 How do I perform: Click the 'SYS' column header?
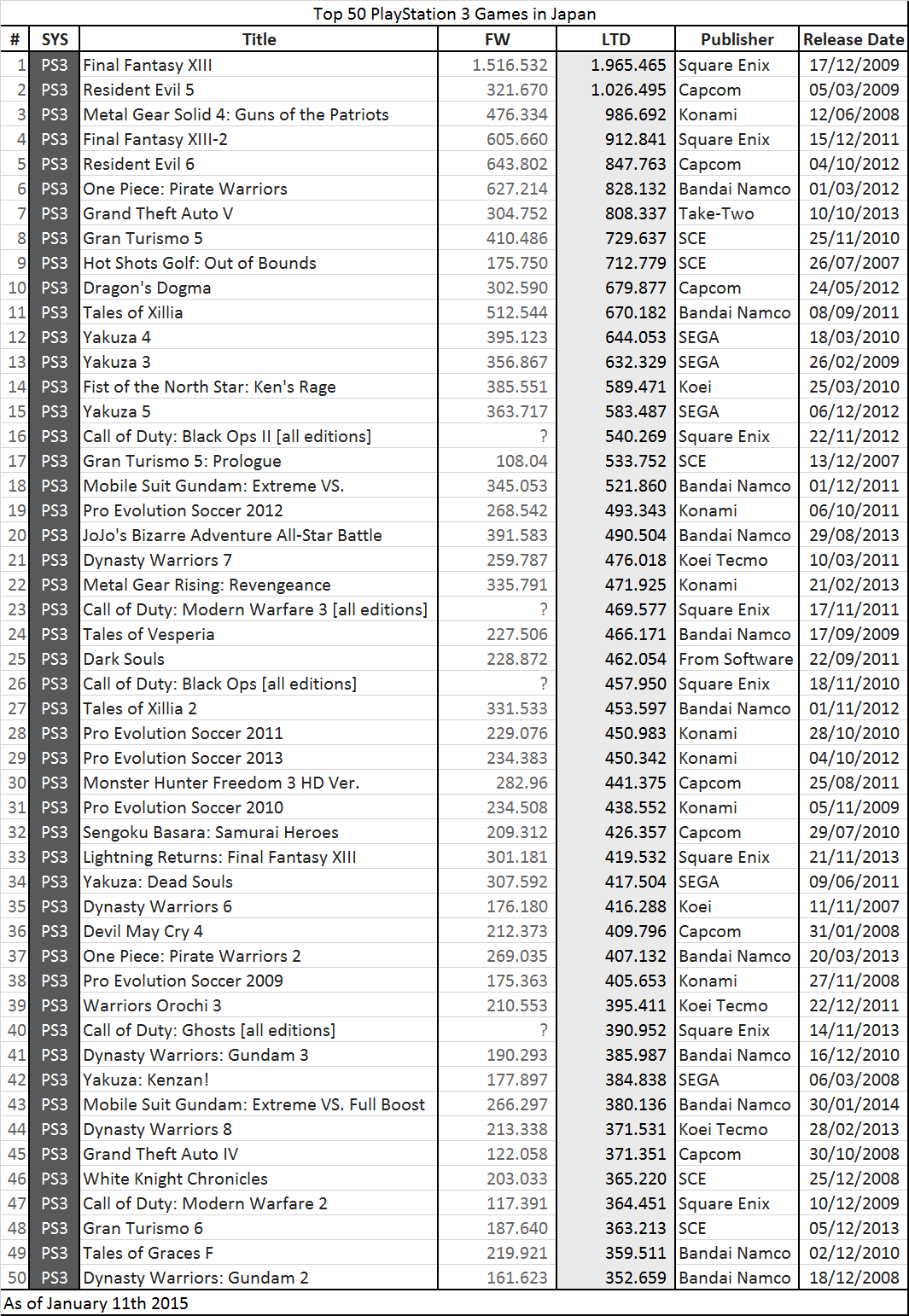pos(55,39)
